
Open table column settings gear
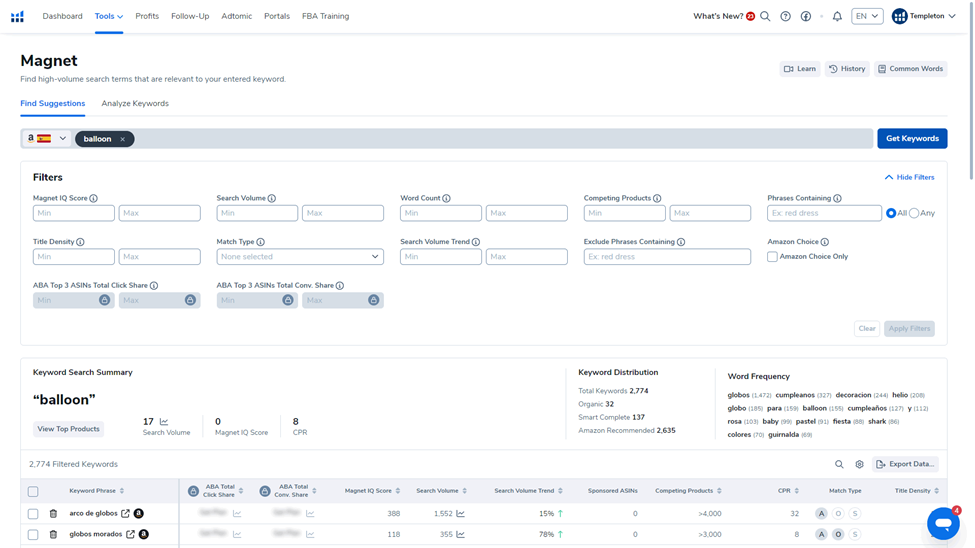coord(859,464)
